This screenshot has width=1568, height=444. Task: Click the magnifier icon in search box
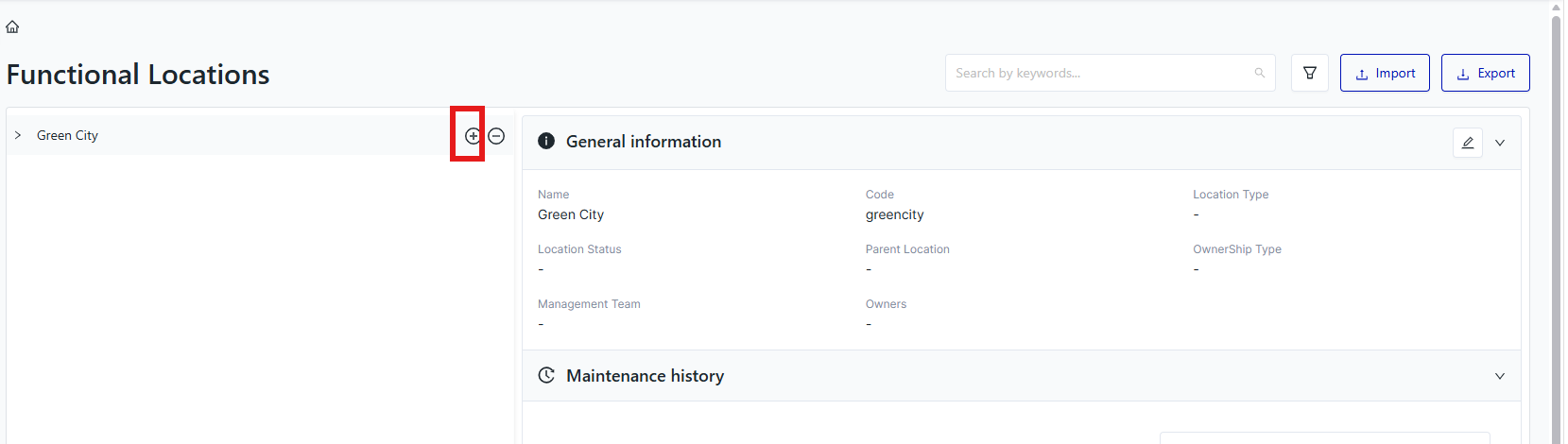pyautogui.click(x=1259, y=73)
